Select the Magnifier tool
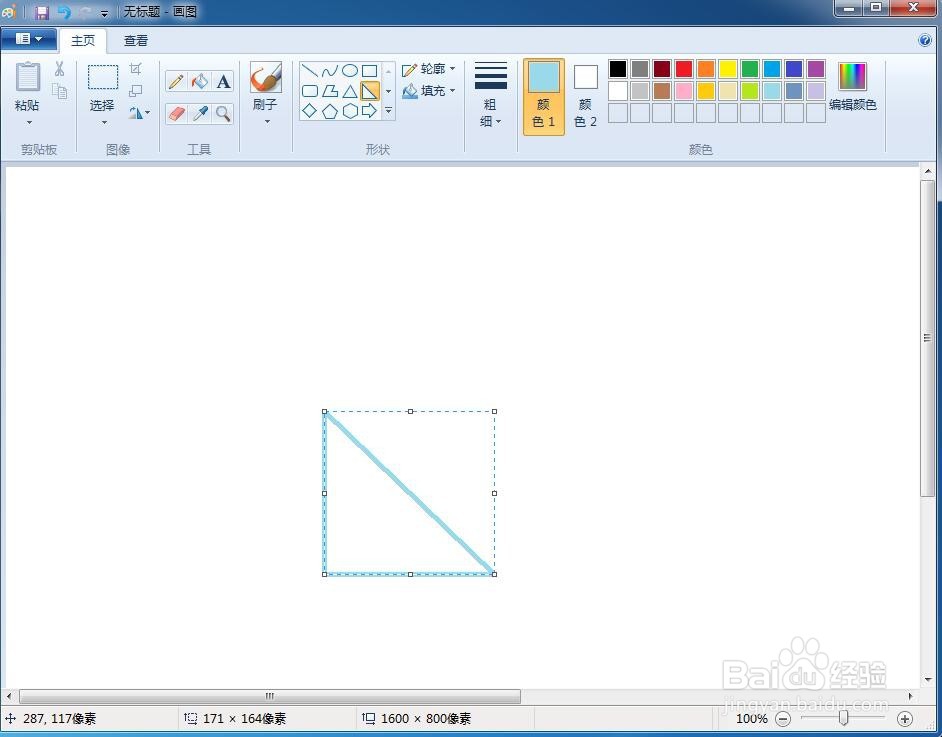Screen dimensions: 942x737 [x=223, y=114]
